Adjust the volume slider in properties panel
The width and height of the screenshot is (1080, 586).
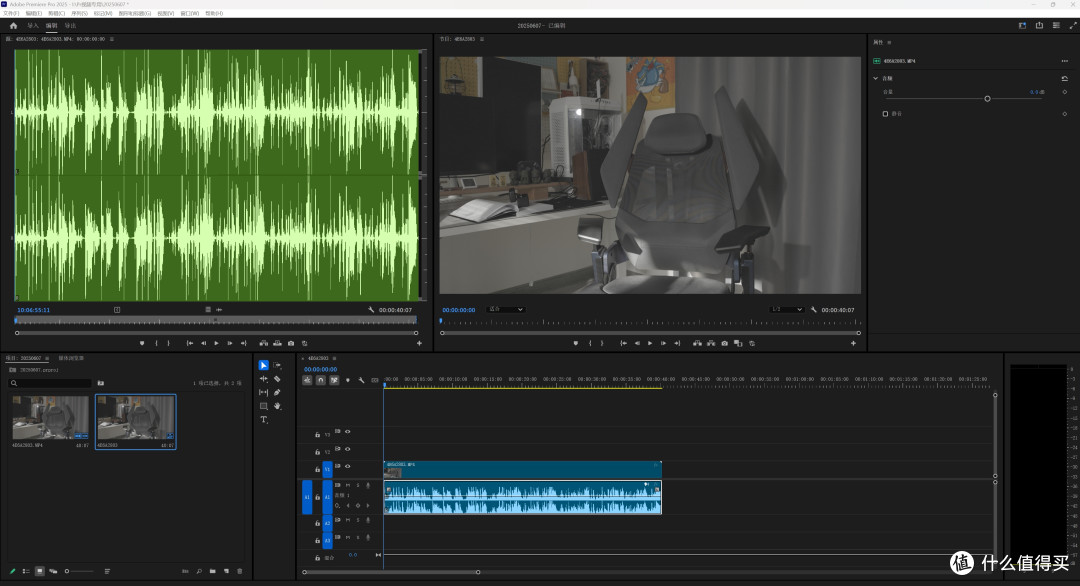coord(987,98)
